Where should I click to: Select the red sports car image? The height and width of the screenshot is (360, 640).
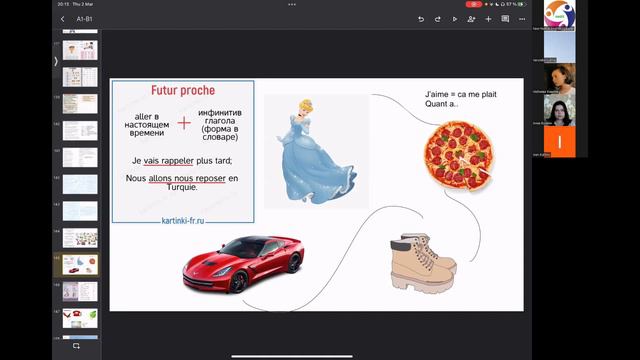click(243, 264)
